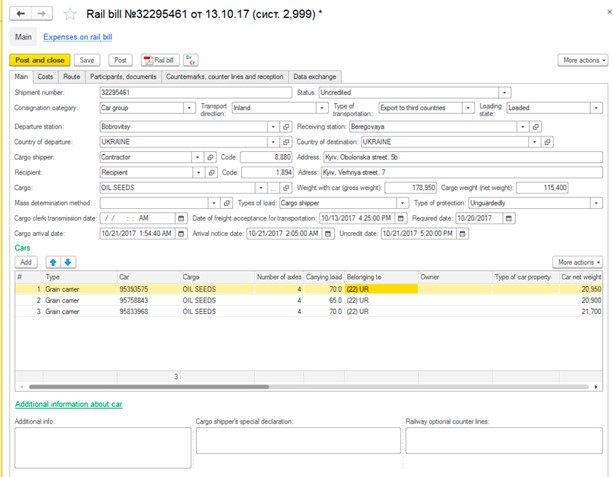Select the Main tab under toolbar
The height and width of the screenshot is (477, 613).
point(21,77)
